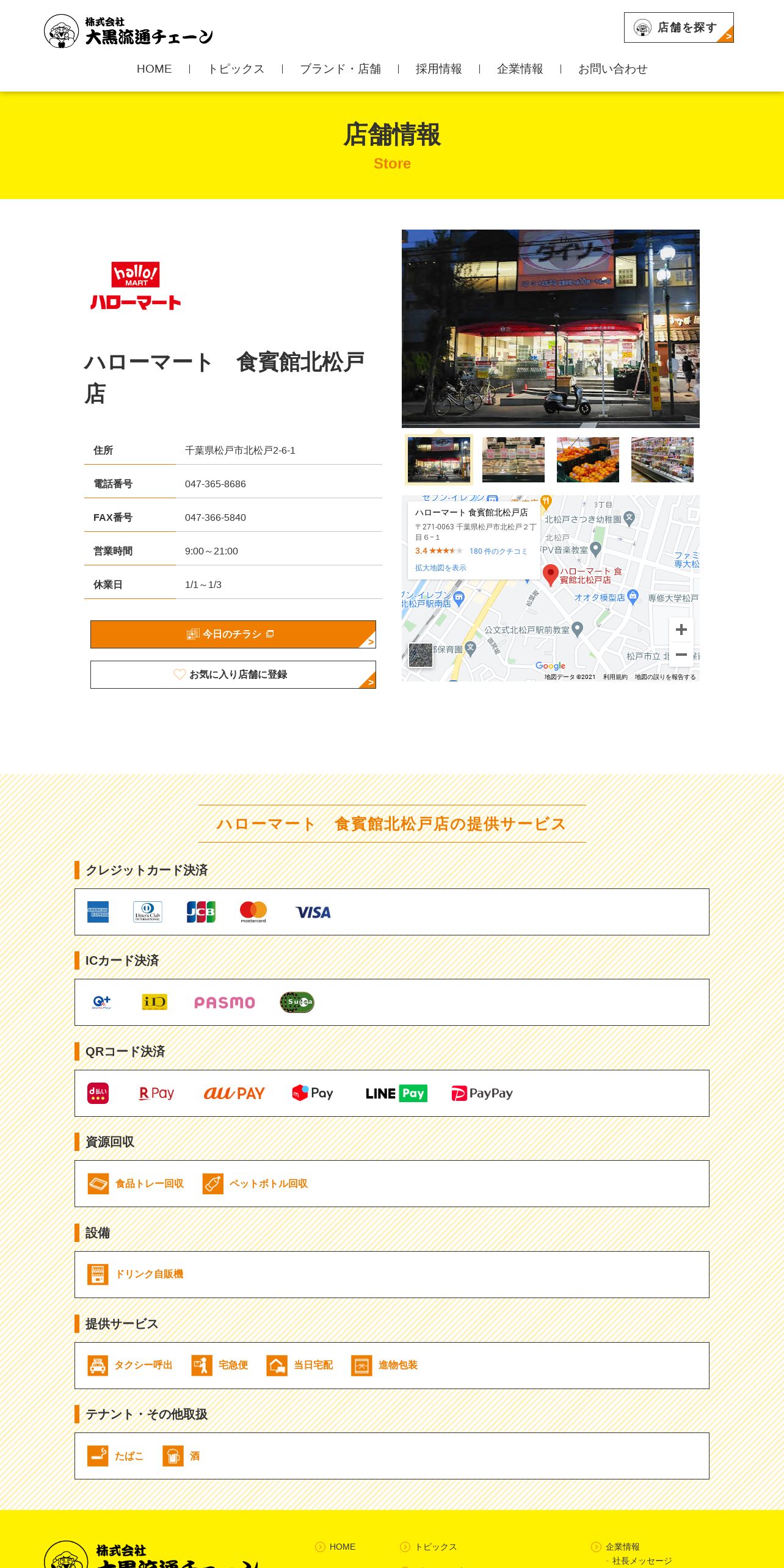This screenshot has width=784, height=1568.
Task: Select 企業情報 in the navigation bar
Action: point(520,69)
